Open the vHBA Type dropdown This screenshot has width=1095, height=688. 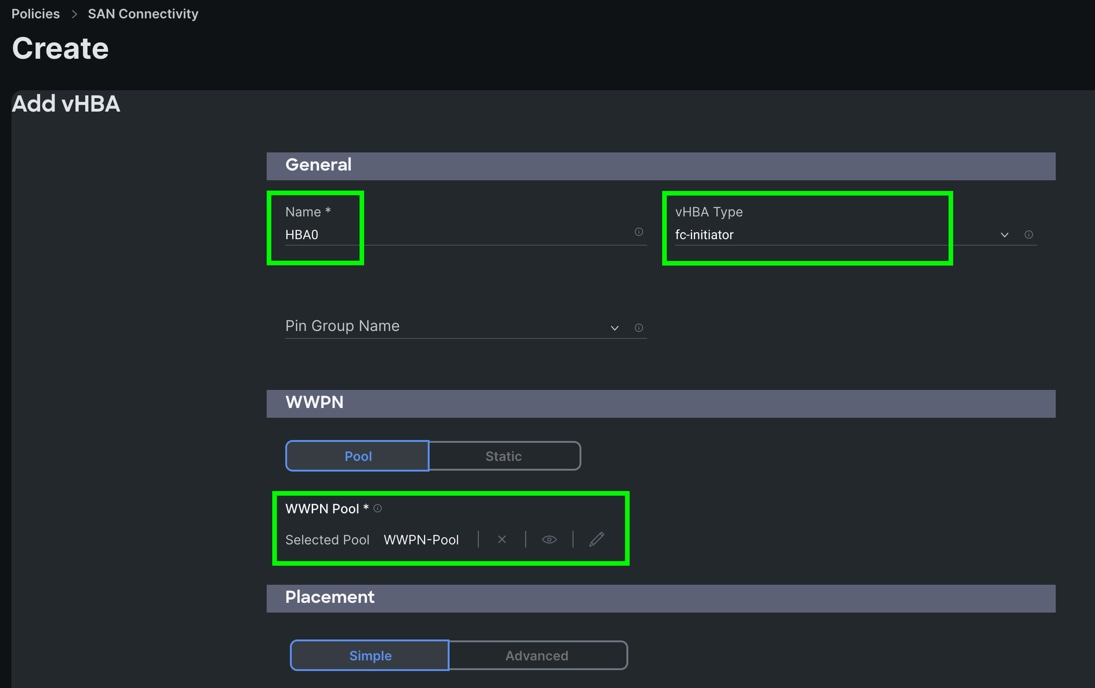click(x=840, y=235)
